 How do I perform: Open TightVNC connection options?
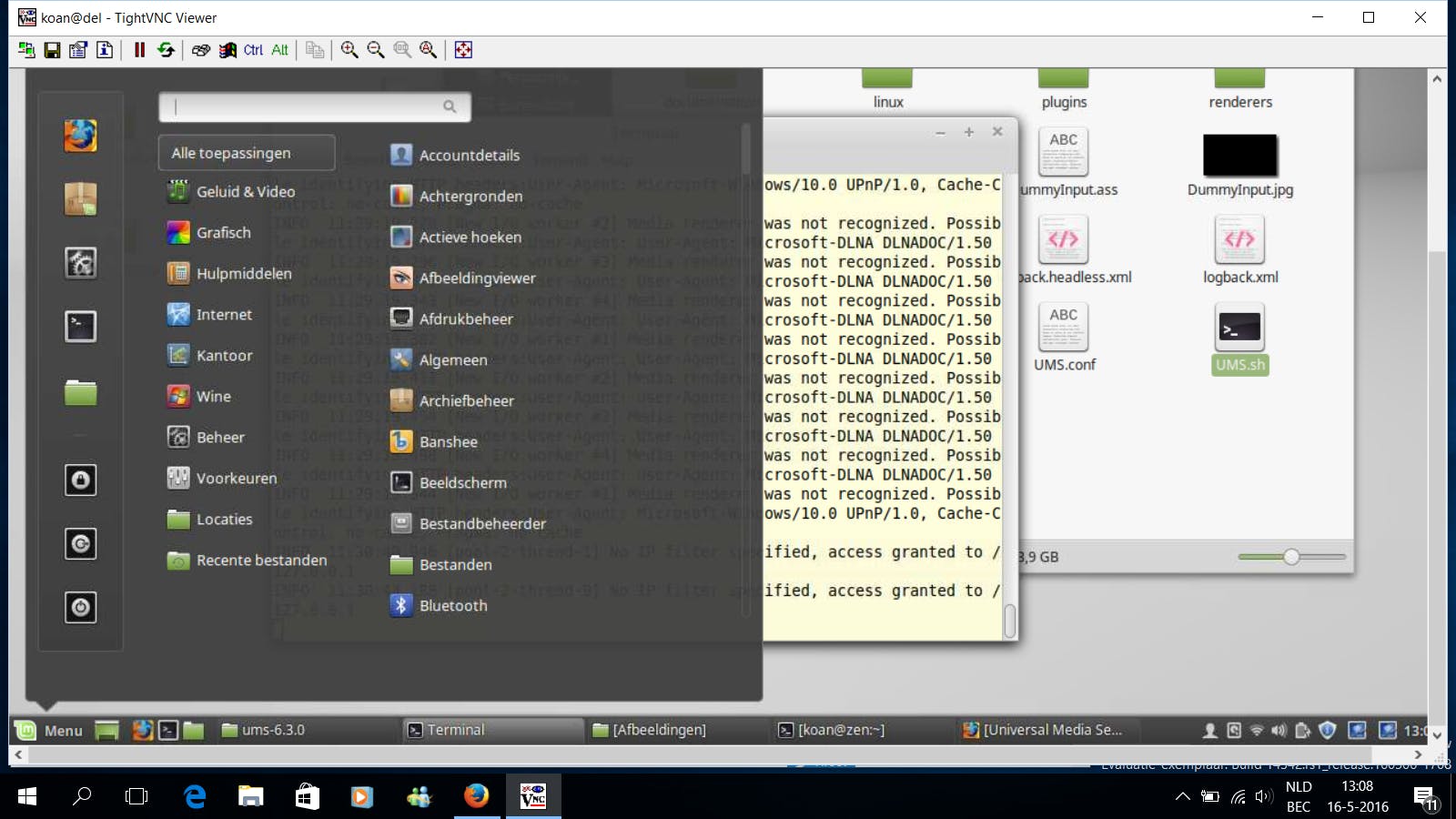tap(78, 50)
